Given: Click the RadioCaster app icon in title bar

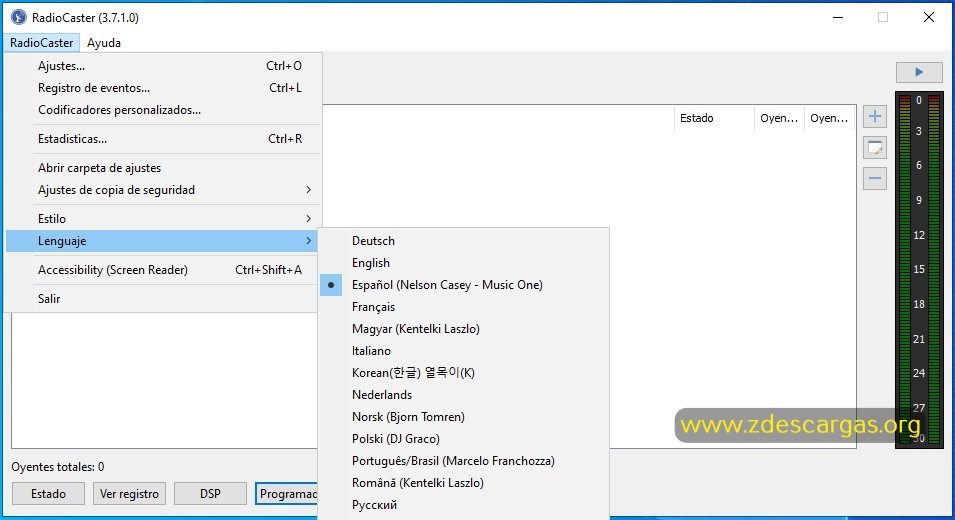Looking at the screenshot, I should click(x=18, y=17).
